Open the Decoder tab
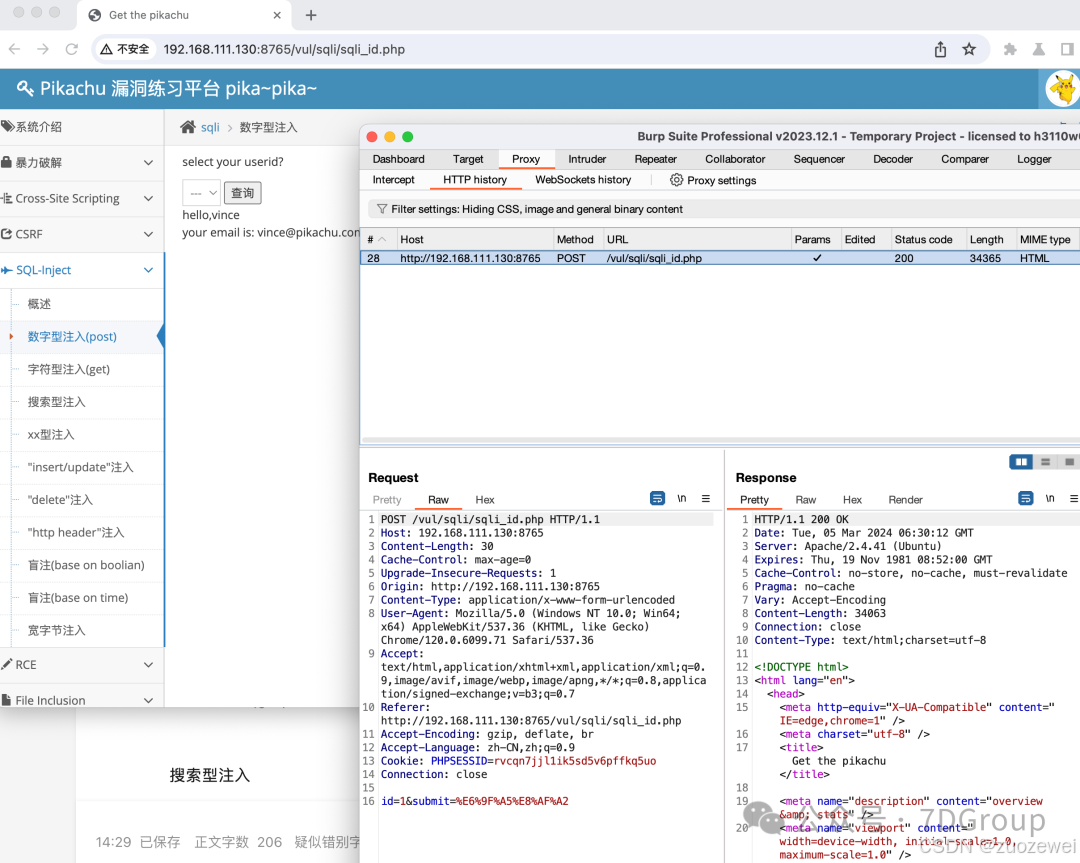1080x863 pixels. (893, 159)
